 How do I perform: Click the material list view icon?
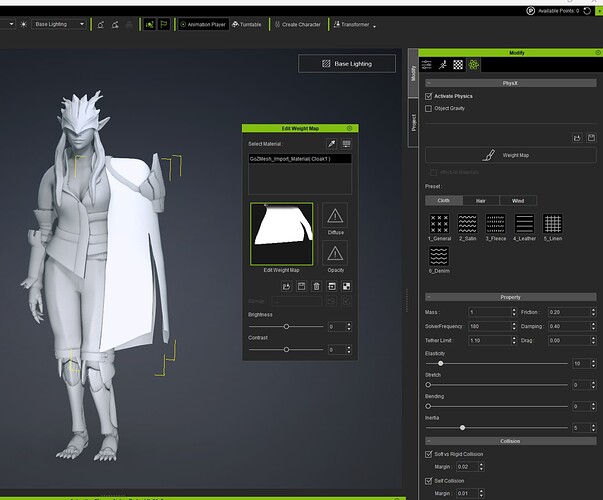click(x=346, y=144)
